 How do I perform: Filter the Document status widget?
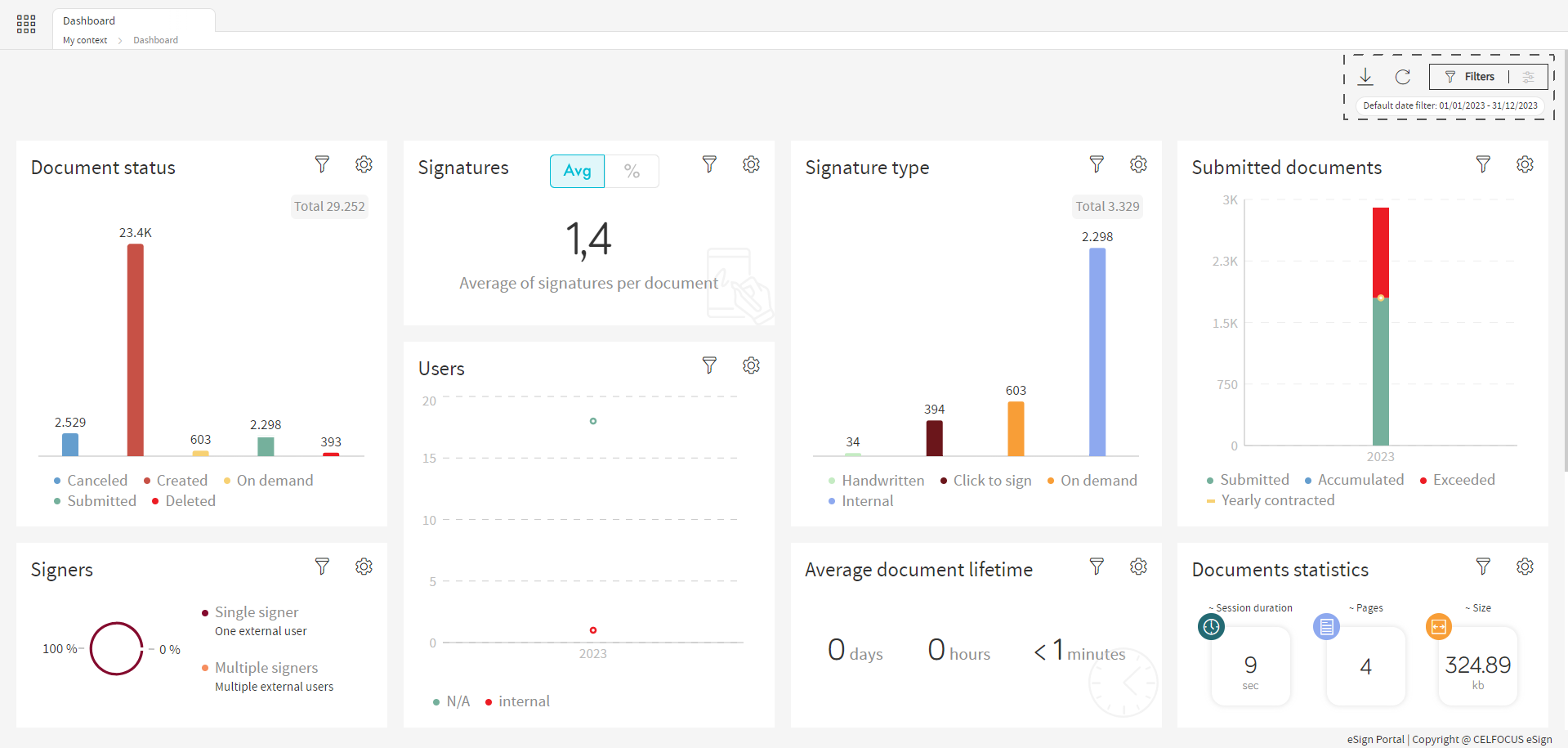coord(322,164)
